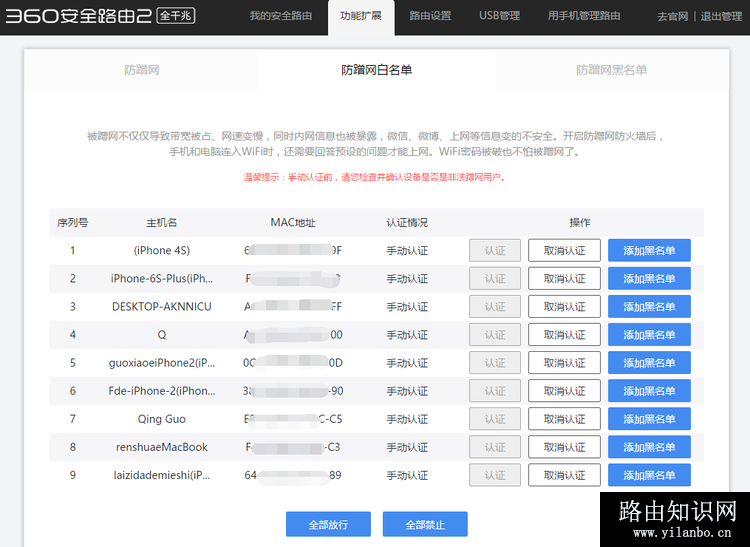750x547 pixels.
Task: Open the 我的安全路由 tab
Action: 281,16
